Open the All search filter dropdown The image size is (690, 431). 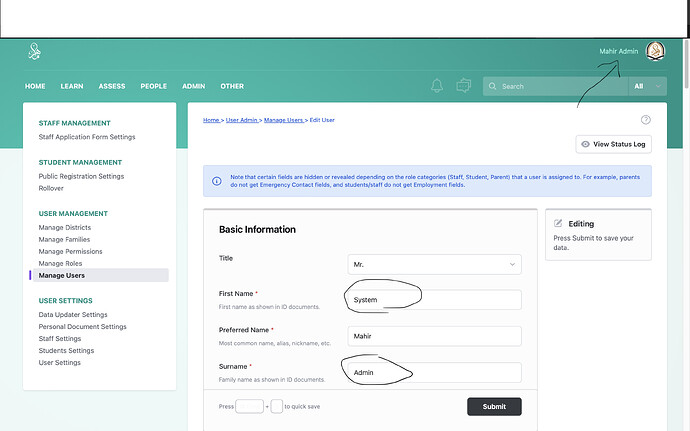coord(644,87)
